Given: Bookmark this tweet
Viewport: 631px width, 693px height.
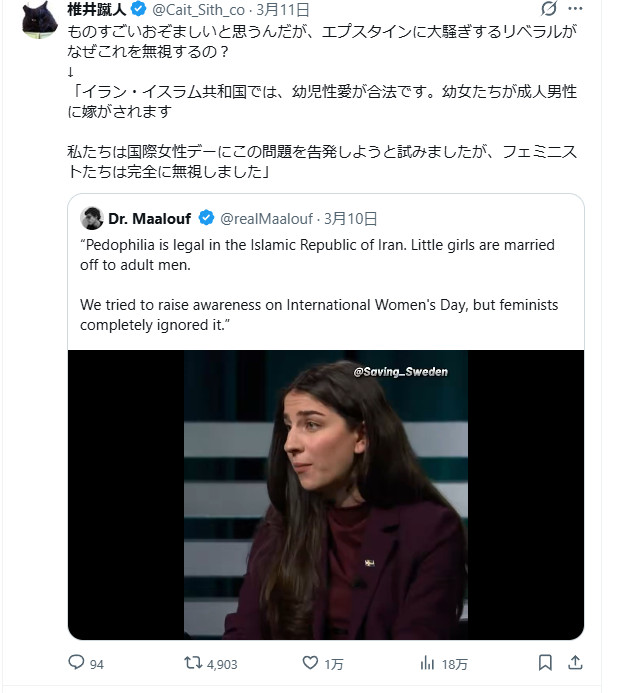Looking at the screenshot, I should pos(545,663).
